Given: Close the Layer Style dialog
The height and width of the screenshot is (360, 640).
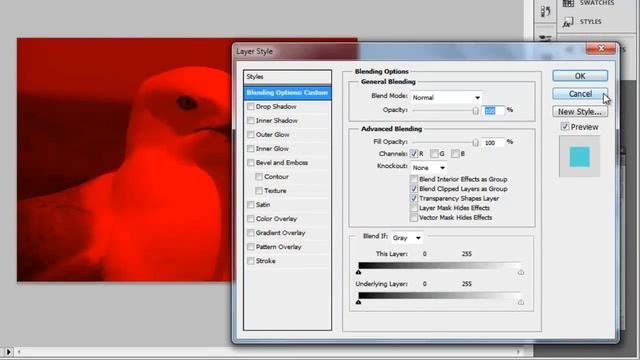Looking at the screenshot, I should point(601,49).
